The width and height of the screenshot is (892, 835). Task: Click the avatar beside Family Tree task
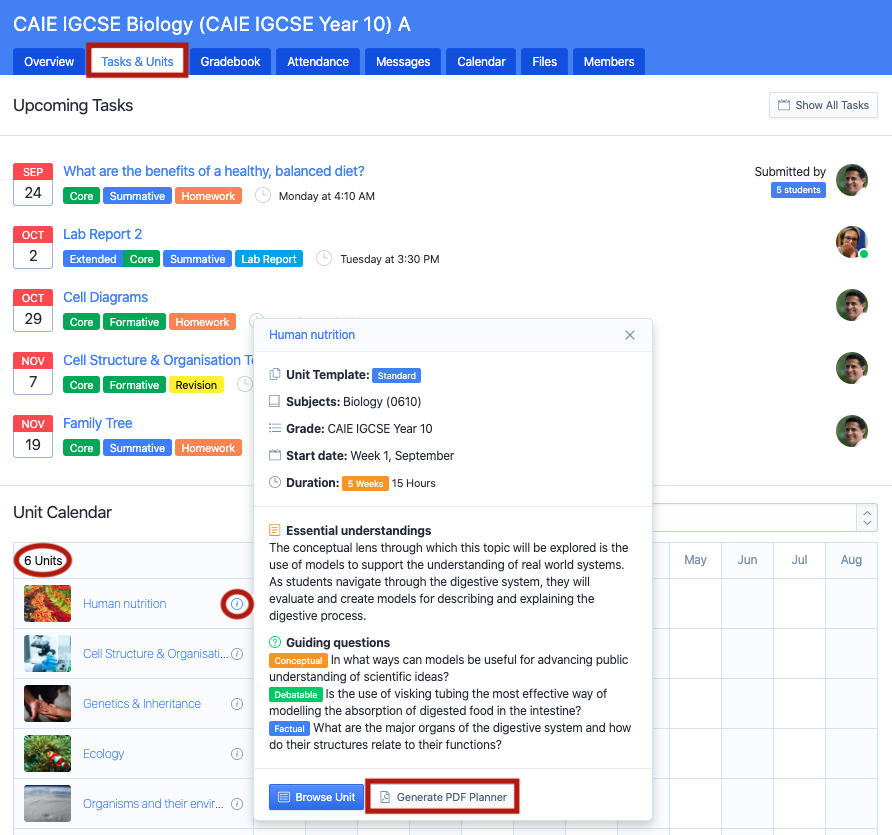(x=851, y=431)
